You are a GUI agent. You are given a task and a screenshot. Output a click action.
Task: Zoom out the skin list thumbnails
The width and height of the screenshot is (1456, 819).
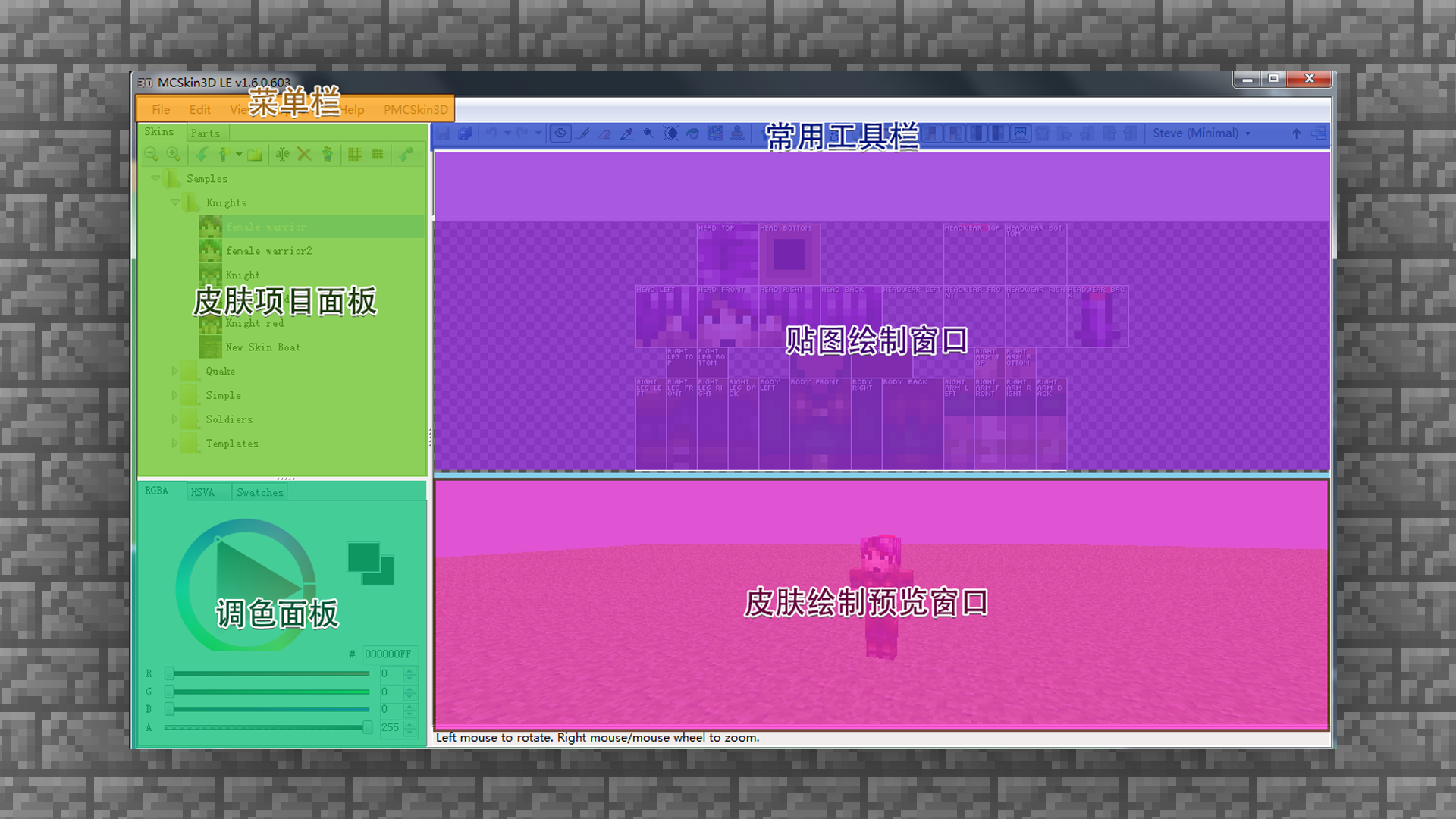click(x=152, y=155)
